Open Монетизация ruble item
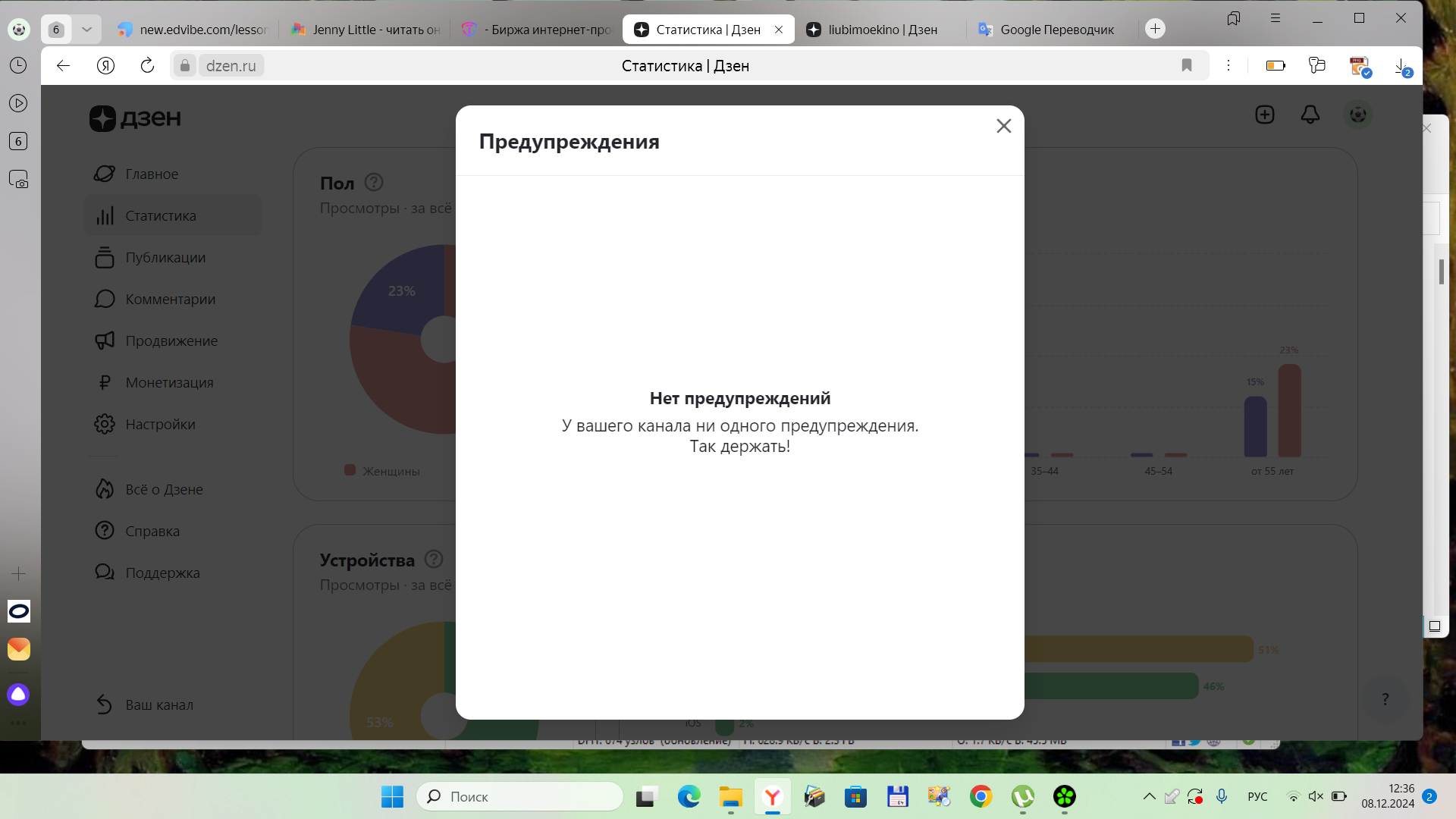This screenshot has width=1456, height=819. click(168, 382)
